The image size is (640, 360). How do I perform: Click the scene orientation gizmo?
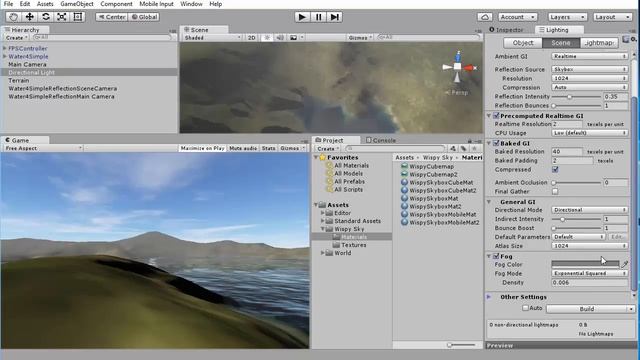click(x=458, y=67)
